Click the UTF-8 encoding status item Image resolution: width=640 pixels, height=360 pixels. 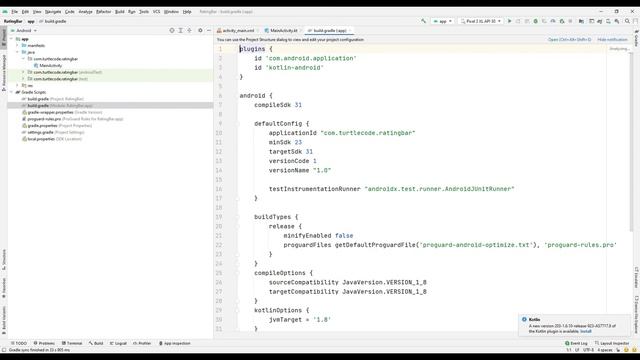click(588, 350)
